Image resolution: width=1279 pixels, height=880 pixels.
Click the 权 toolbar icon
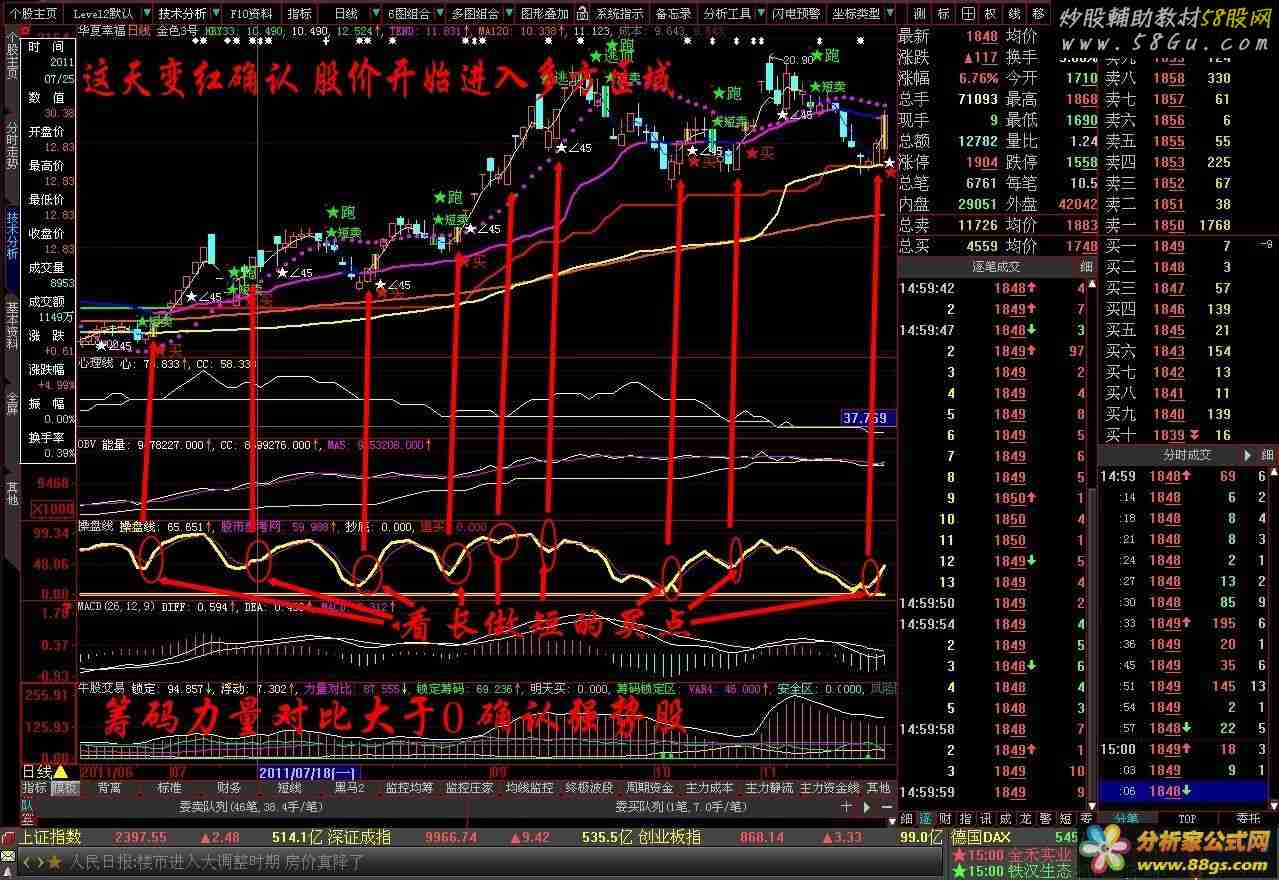point(990,14)
